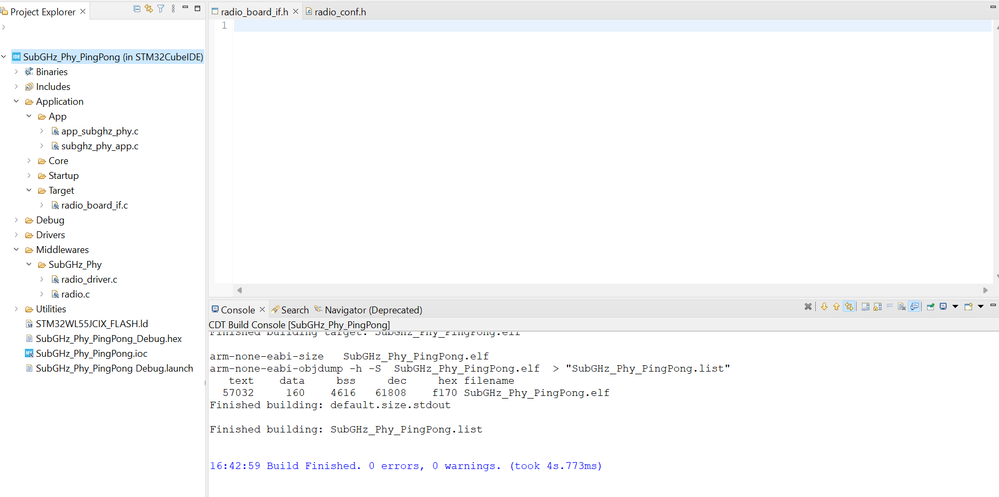Screen dimensions: 999x497
Task: Toggle Word Wrap in console toolbar
Action: click(x=889, y=306)
